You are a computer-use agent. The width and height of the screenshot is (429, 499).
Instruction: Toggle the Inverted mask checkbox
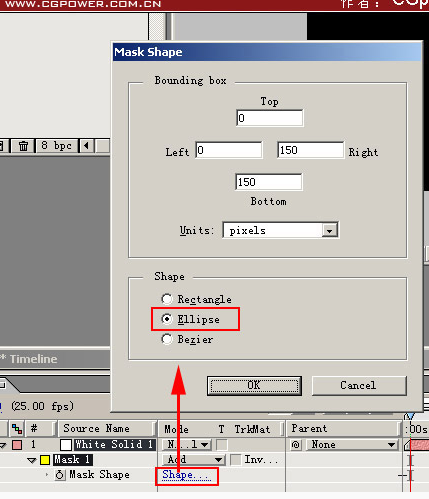[x=236, y=460]
